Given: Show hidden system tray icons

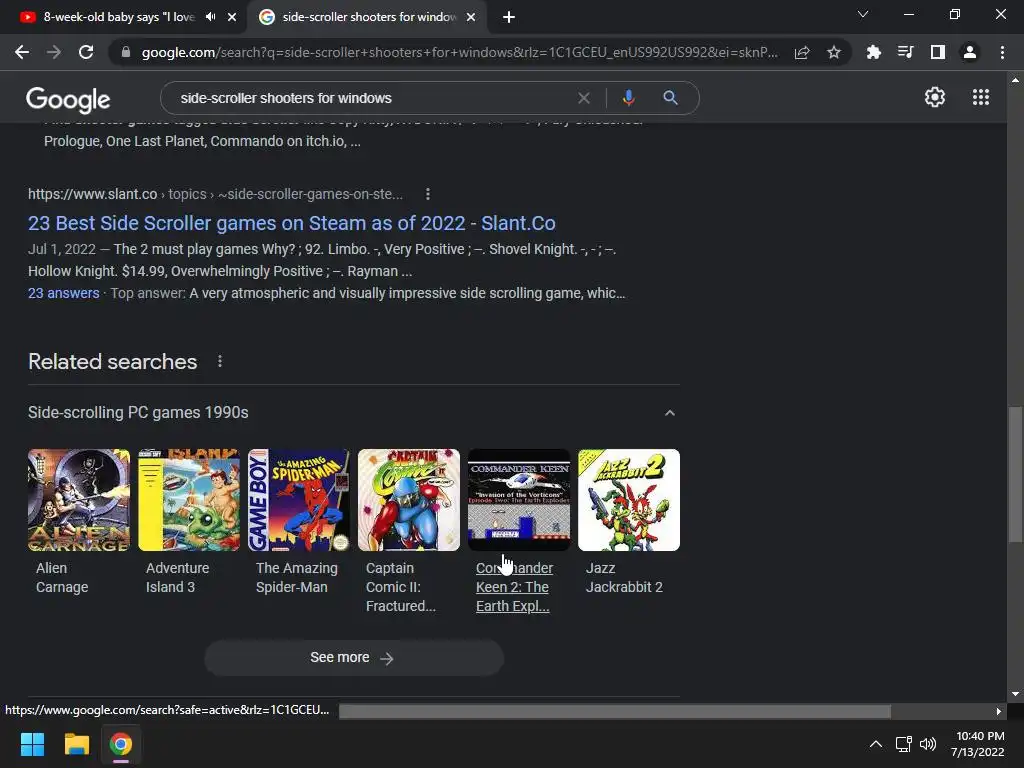Looking at the screenshot, I should 876,744.
